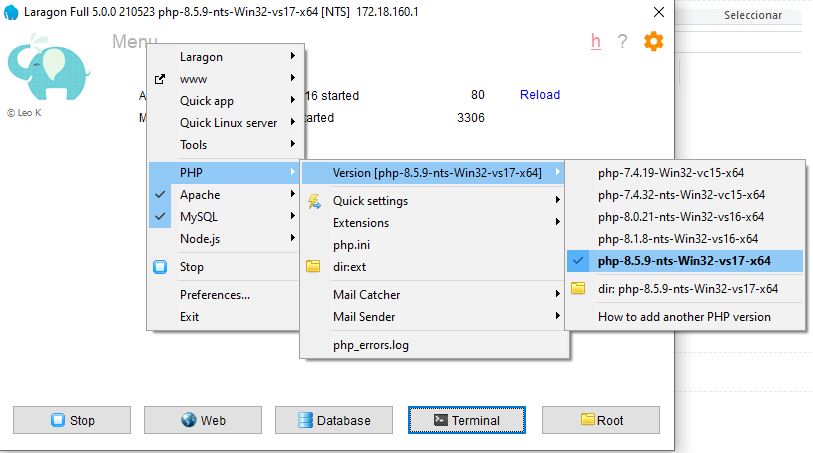
Task: Expand the Extensions submenu arrow
Action: [557, 222]
